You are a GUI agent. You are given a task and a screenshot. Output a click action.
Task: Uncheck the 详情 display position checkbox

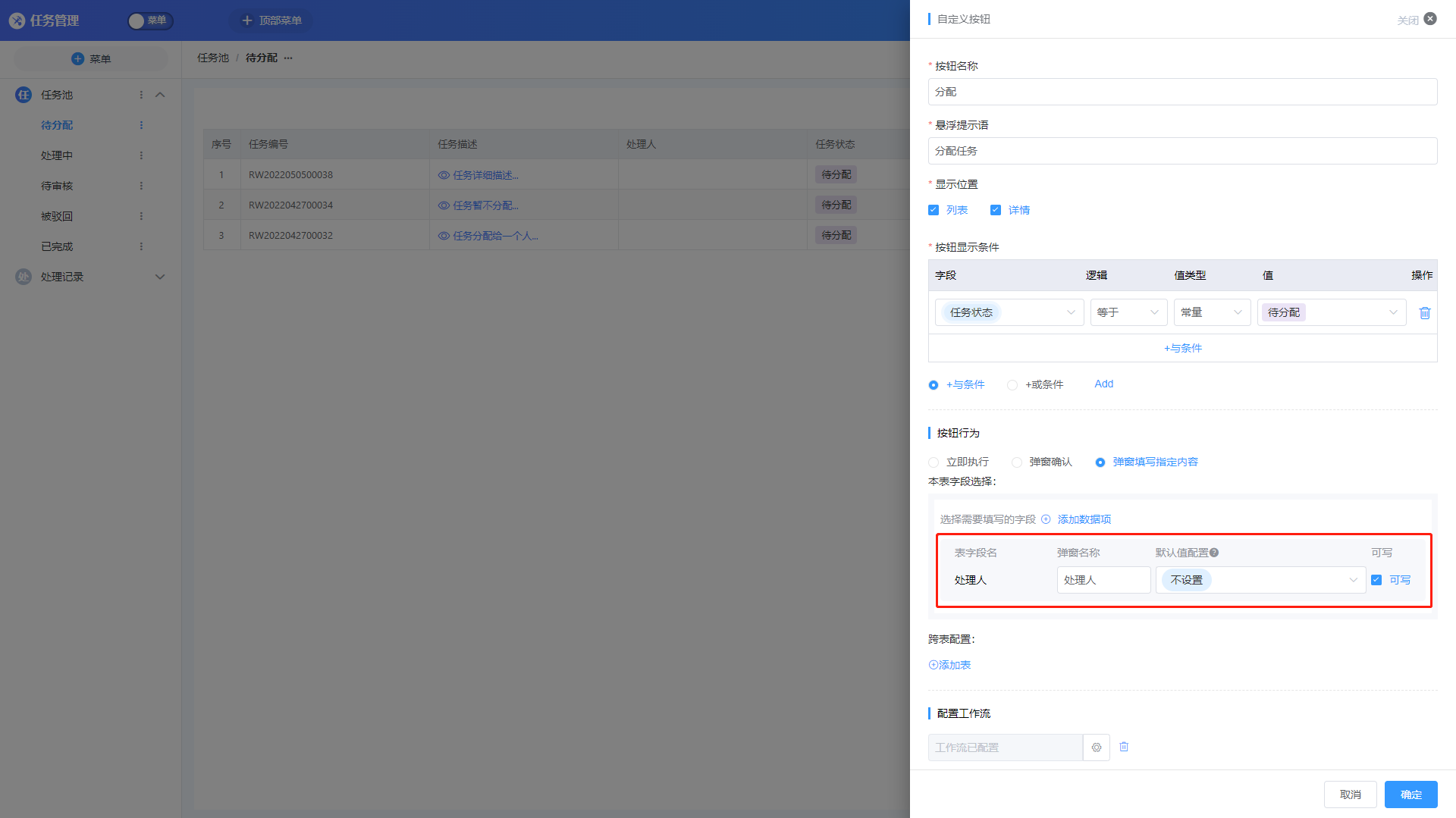996,210
